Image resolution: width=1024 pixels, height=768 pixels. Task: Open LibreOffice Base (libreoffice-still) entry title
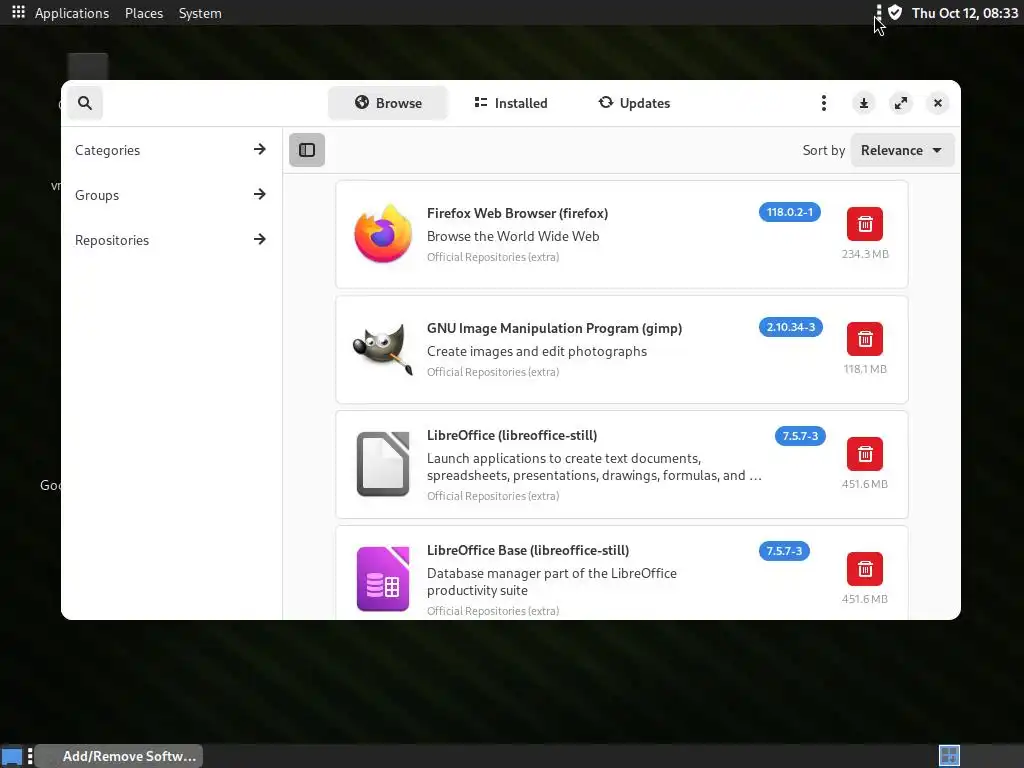coord(528,551)
